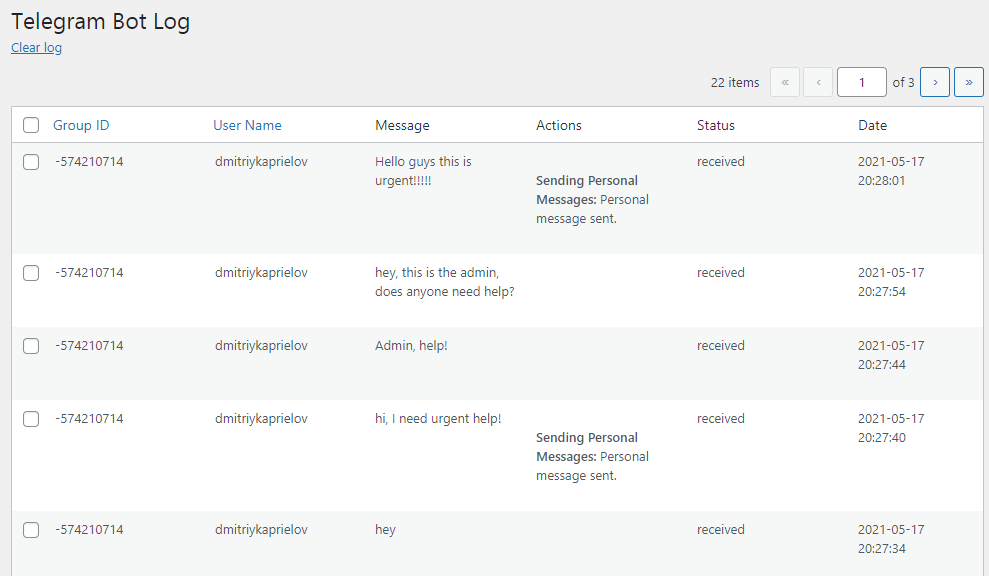This screenshot has width=989, height=576.
Task: Click the 'of 3' page total text
Action: 903,82
